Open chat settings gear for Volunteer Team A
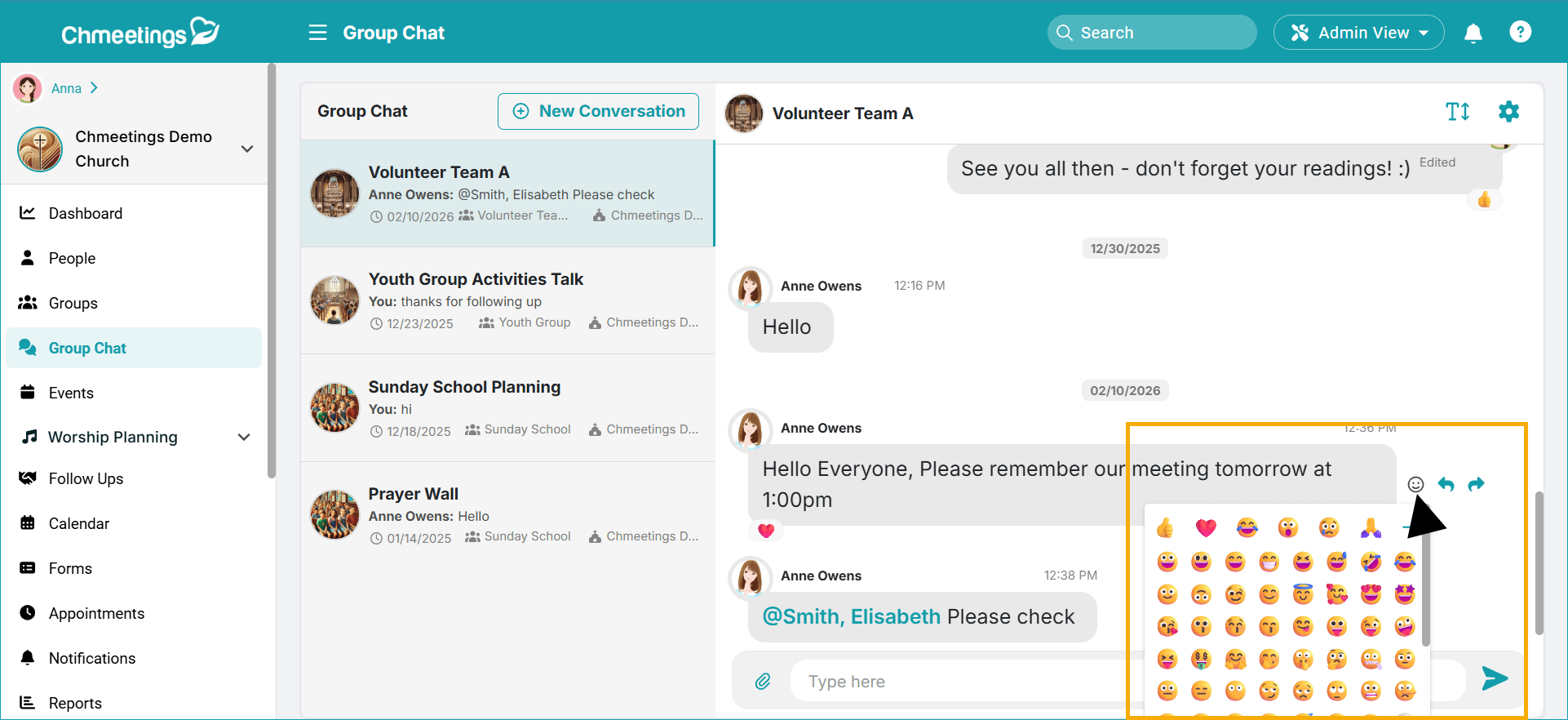The width and height of the screenshot is (1568, 720). pos(1508,112)
